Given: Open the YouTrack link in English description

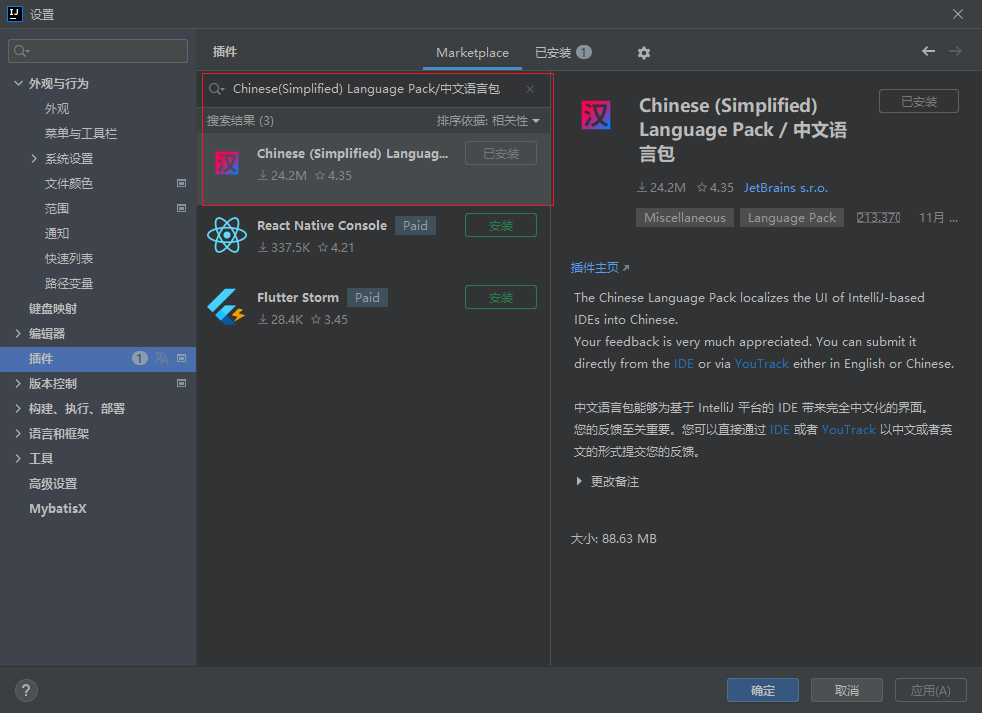Looking at the screenshot, I should point(762,363).
